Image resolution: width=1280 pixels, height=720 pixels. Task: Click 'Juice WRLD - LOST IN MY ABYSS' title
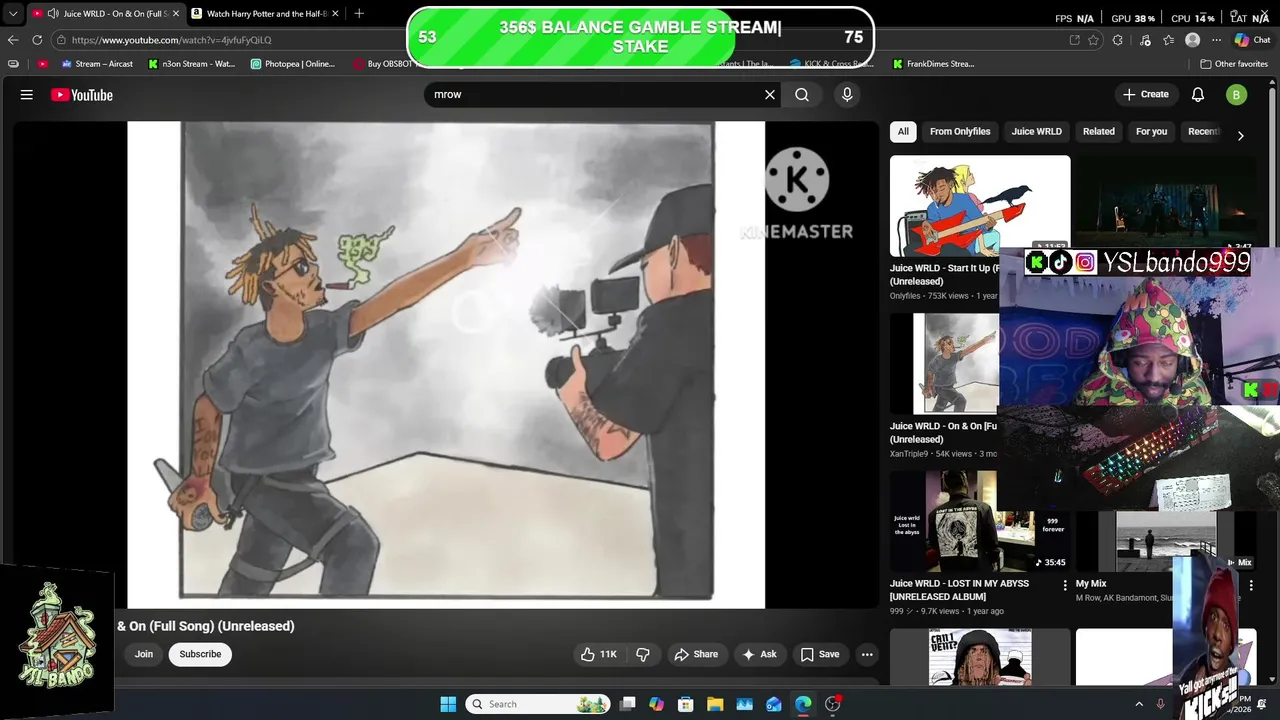click(x=959, y=590)
